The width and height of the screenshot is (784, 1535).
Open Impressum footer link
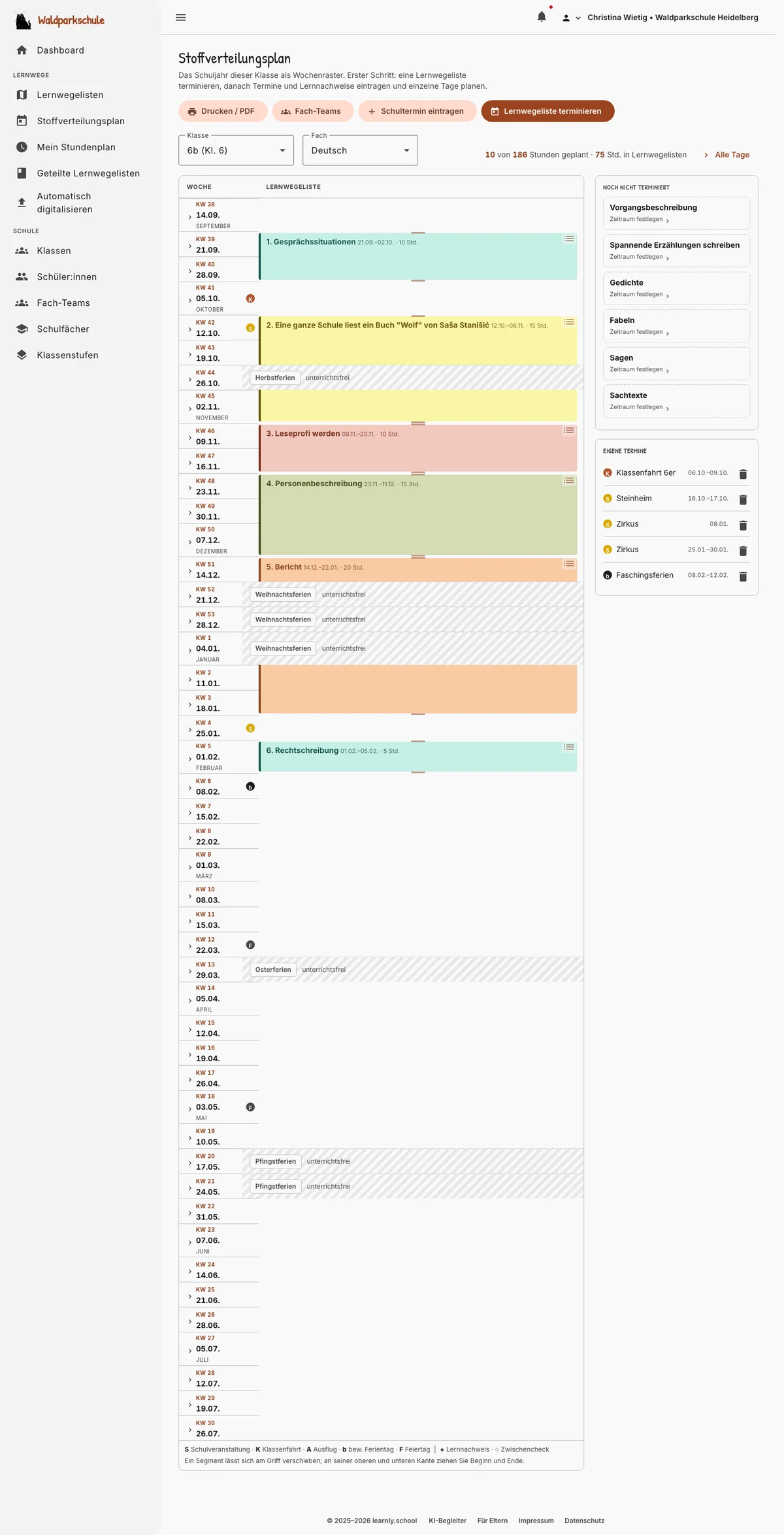coord(536,1521)
